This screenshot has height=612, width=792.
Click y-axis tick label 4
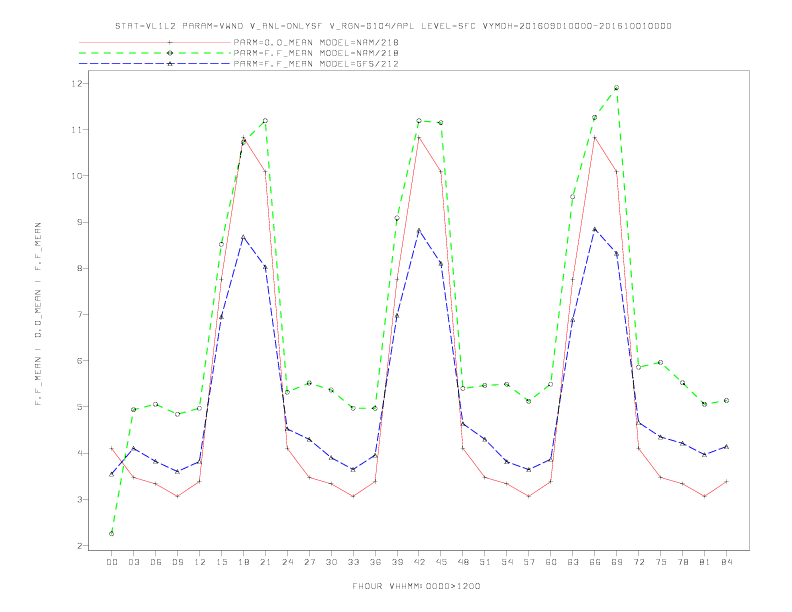(x=79, y=453)
